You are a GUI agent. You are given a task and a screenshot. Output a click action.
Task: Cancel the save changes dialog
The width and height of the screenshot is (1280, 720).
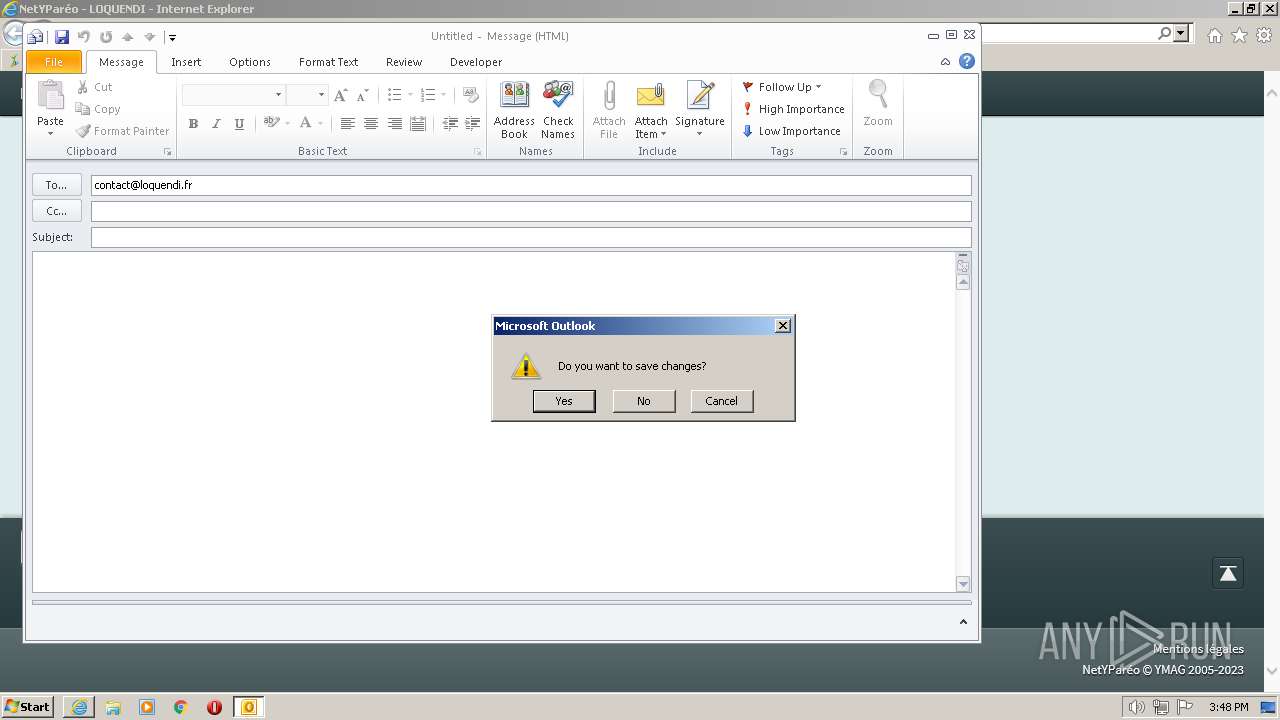click(721, 401)
